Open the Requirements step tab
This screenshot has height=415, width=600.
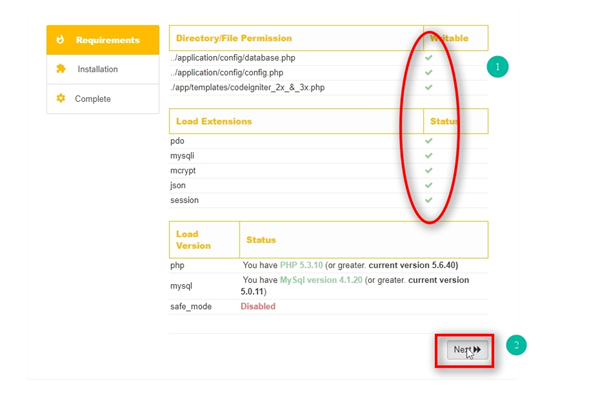coord(103,40)
